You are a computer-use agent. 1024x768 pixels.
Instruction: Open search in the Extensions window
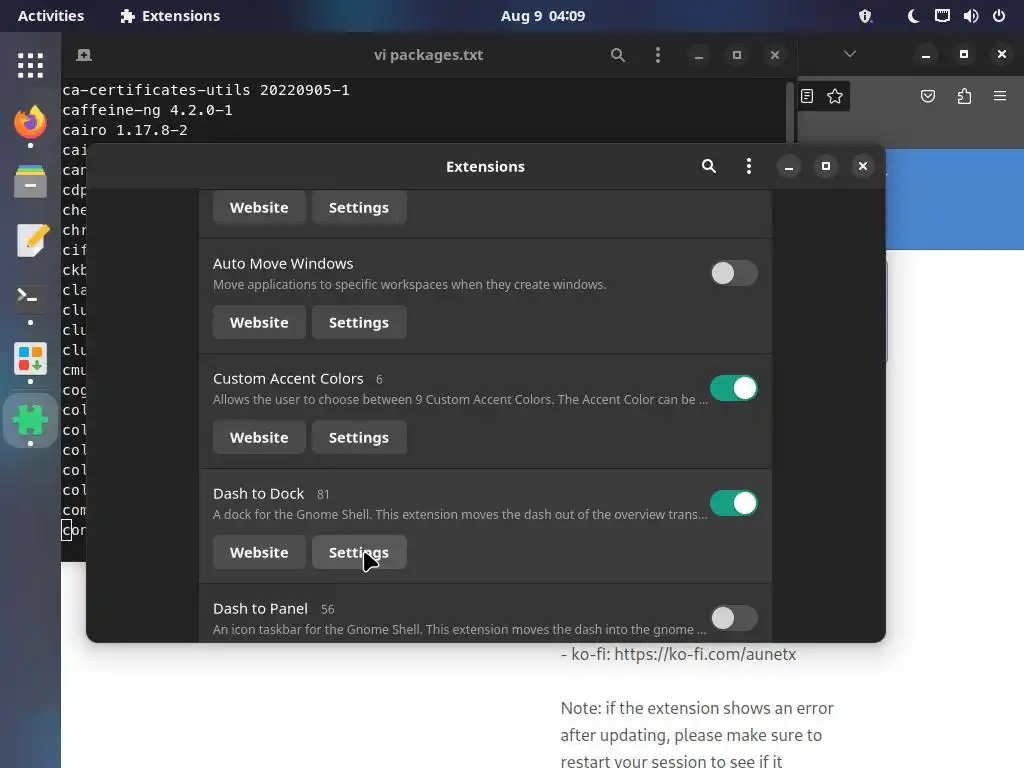[709, 167]
